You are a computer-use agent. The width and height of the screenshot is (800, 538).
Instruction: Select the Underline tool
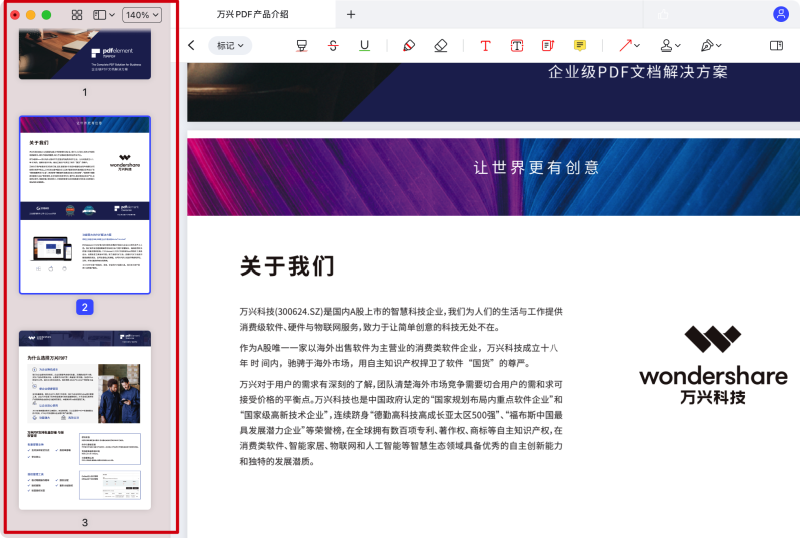[364, 45]
